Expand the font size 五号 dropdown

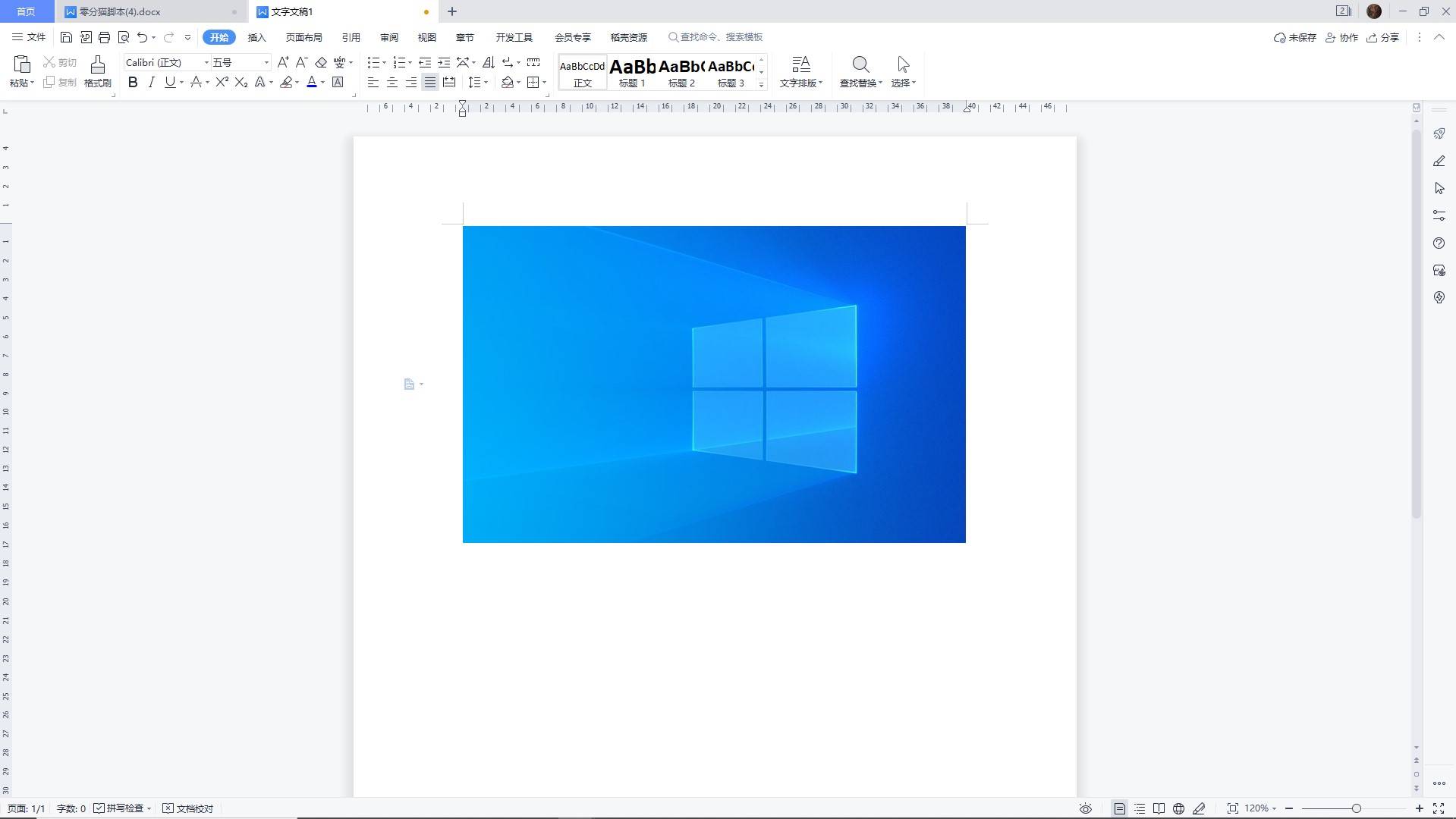pos(266,62)
